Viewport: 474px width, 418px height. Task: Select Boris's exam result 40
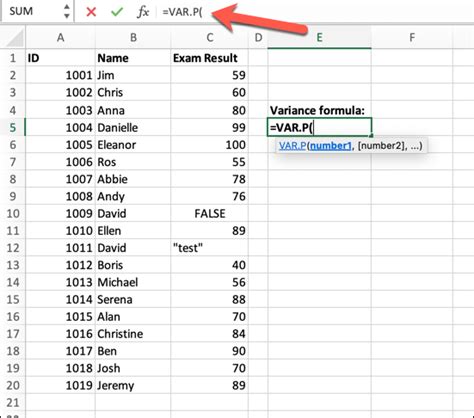(210, 265)
